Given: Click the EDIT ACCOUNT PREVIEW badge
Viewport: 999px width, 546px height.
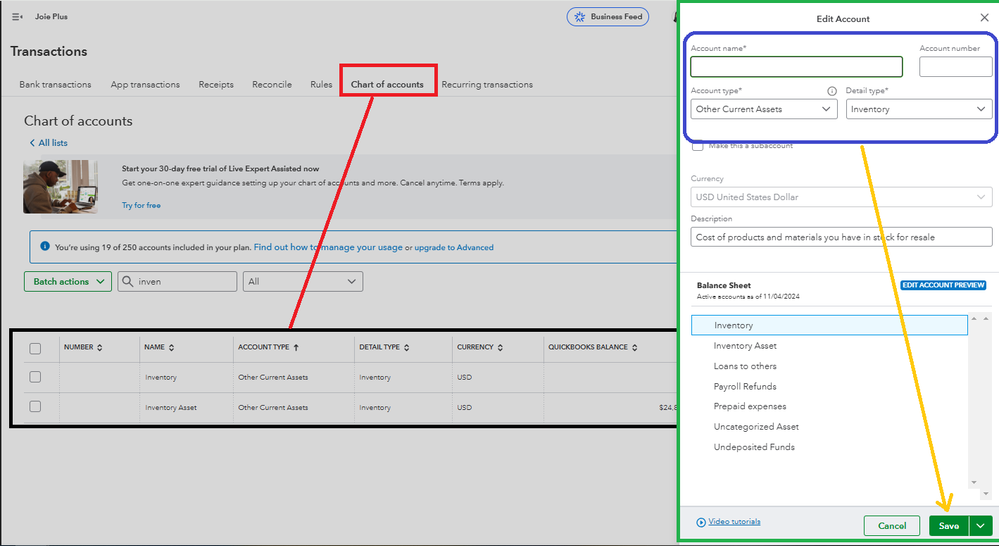Looking at the screenshot, I should point(944,285).
